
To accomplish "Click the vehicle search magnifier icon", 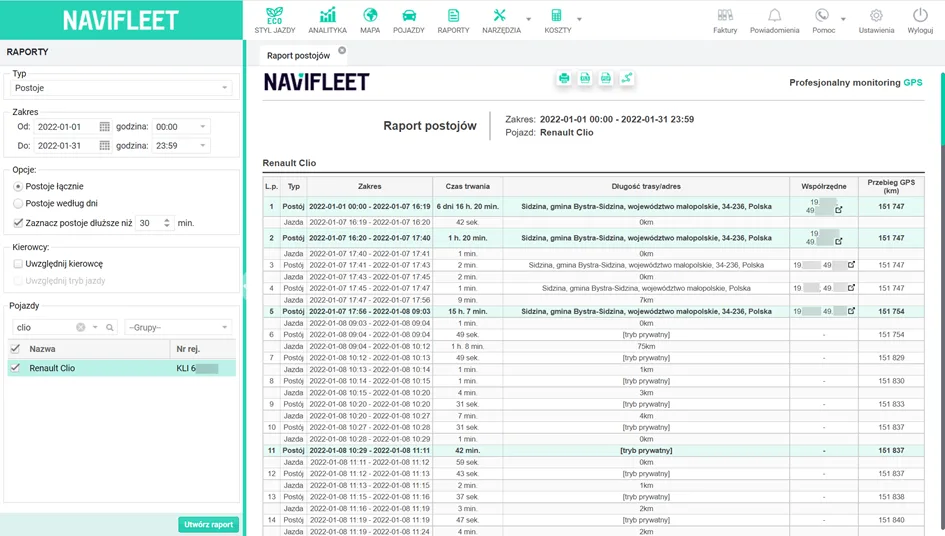I will (x=110, y=327).
